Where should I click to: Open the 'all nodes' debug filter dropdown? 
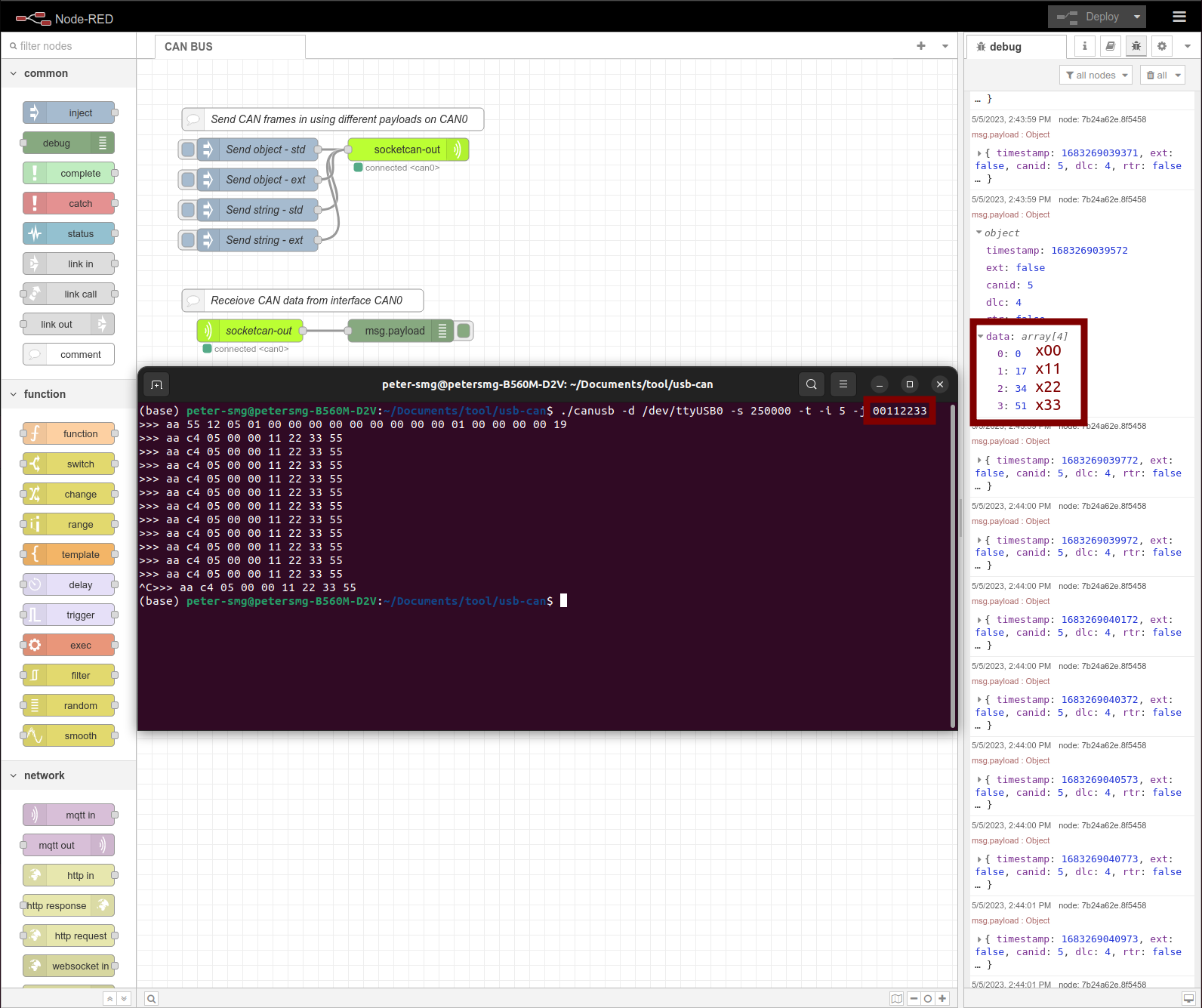coord(1096,75)
